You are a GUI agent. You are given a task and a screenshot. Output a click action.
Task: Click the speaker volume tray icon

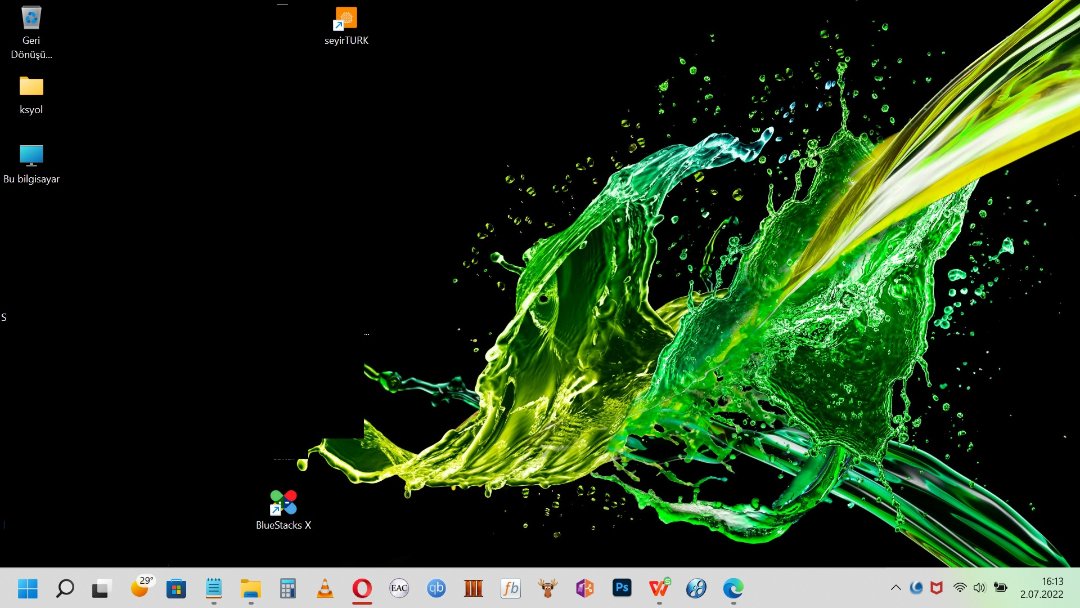tap(979, 588)
